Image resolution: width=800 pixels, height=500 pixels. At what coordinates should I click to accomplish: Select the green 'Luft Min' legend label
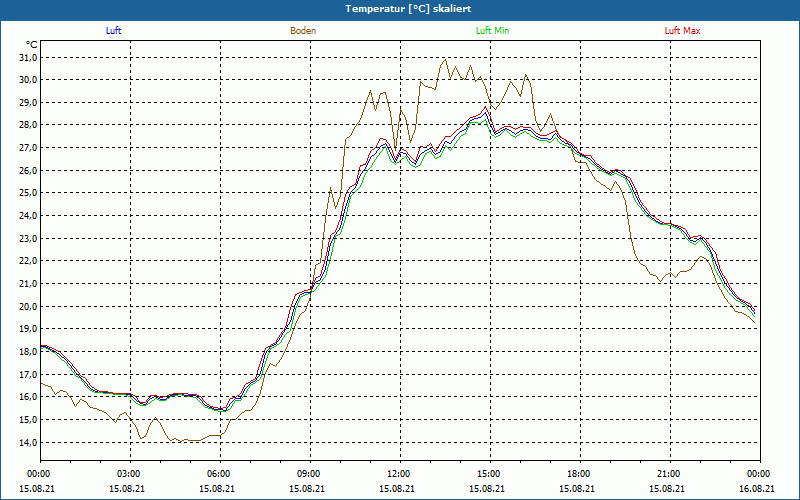[x=492, y=31]
